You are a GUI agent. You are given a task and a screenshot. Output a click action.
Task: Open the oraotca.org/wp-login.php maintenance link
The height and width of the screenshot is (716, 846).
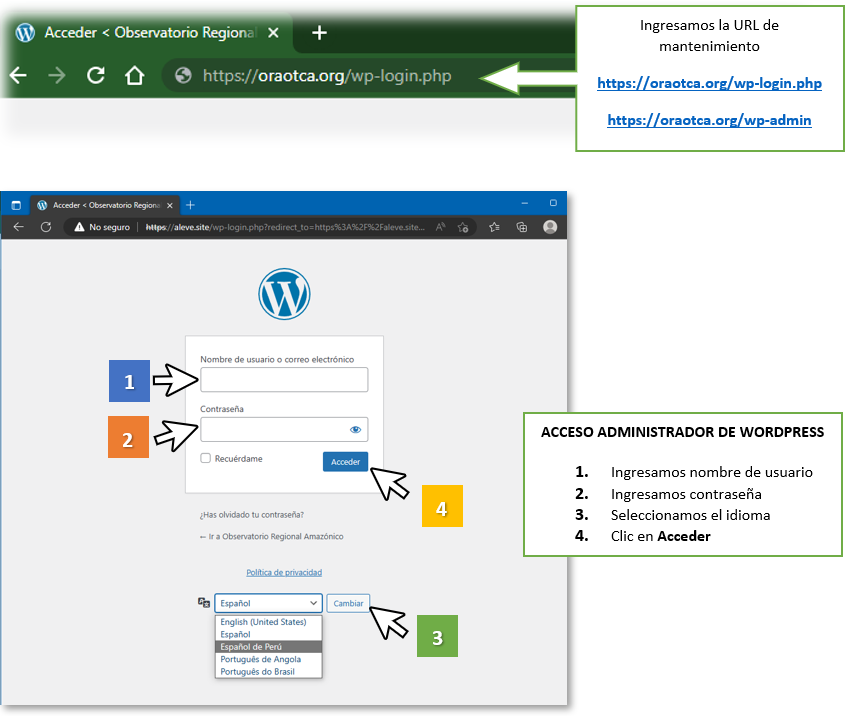(x=709, y=83)
